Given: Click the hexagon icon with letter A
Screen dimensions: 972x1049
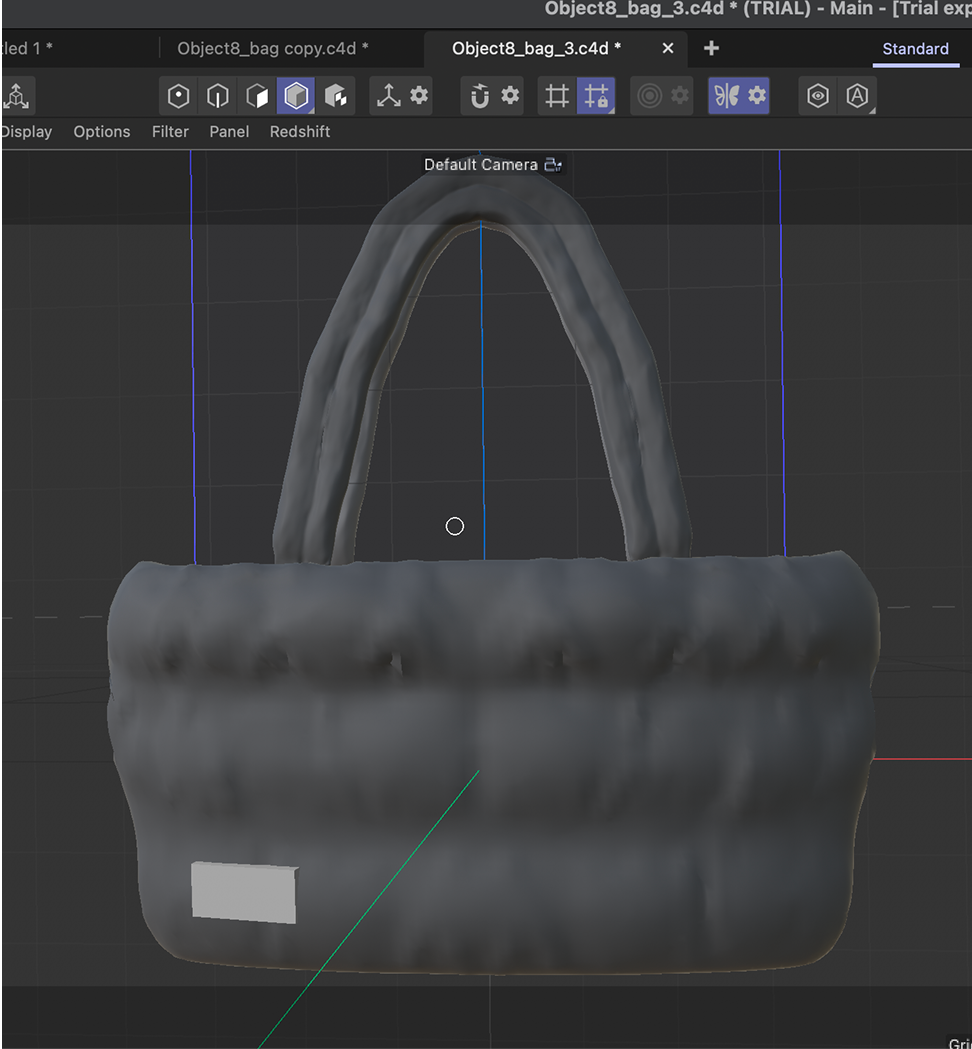Looking at the screenshot, I should click(x=857, y=96).
